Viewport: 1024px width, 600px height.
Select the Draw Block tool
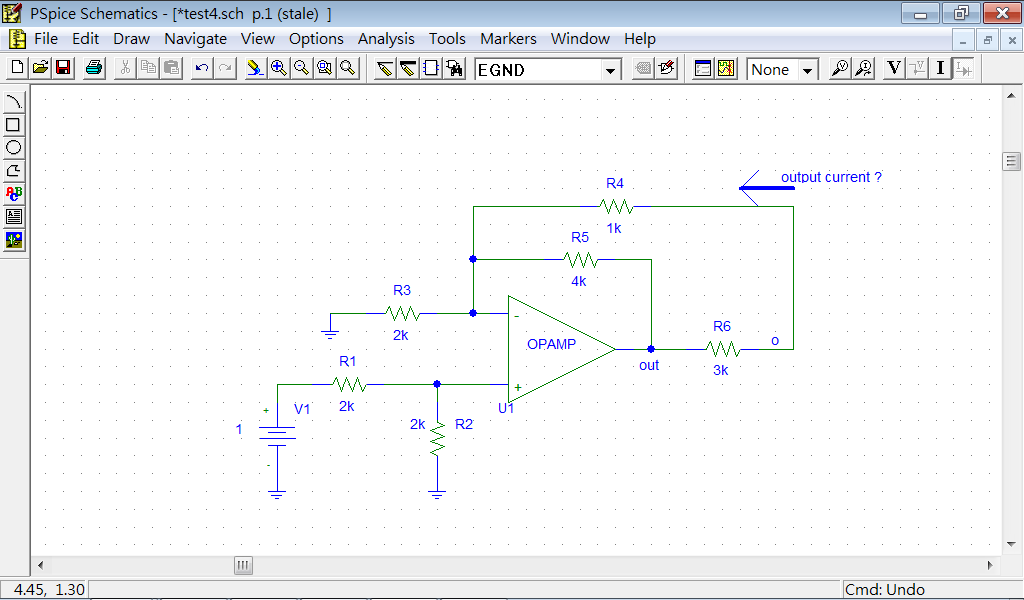point(431,68)
